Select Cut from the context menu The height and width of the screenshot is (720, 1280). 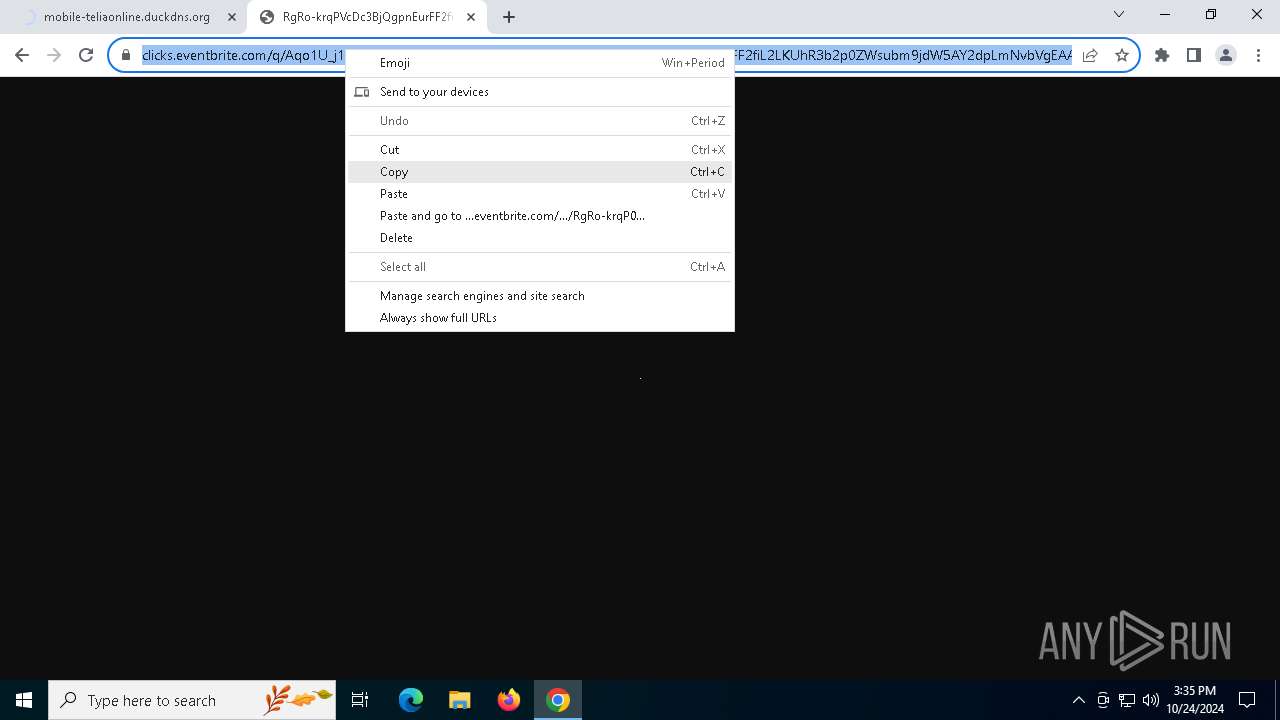pos(540,150)
